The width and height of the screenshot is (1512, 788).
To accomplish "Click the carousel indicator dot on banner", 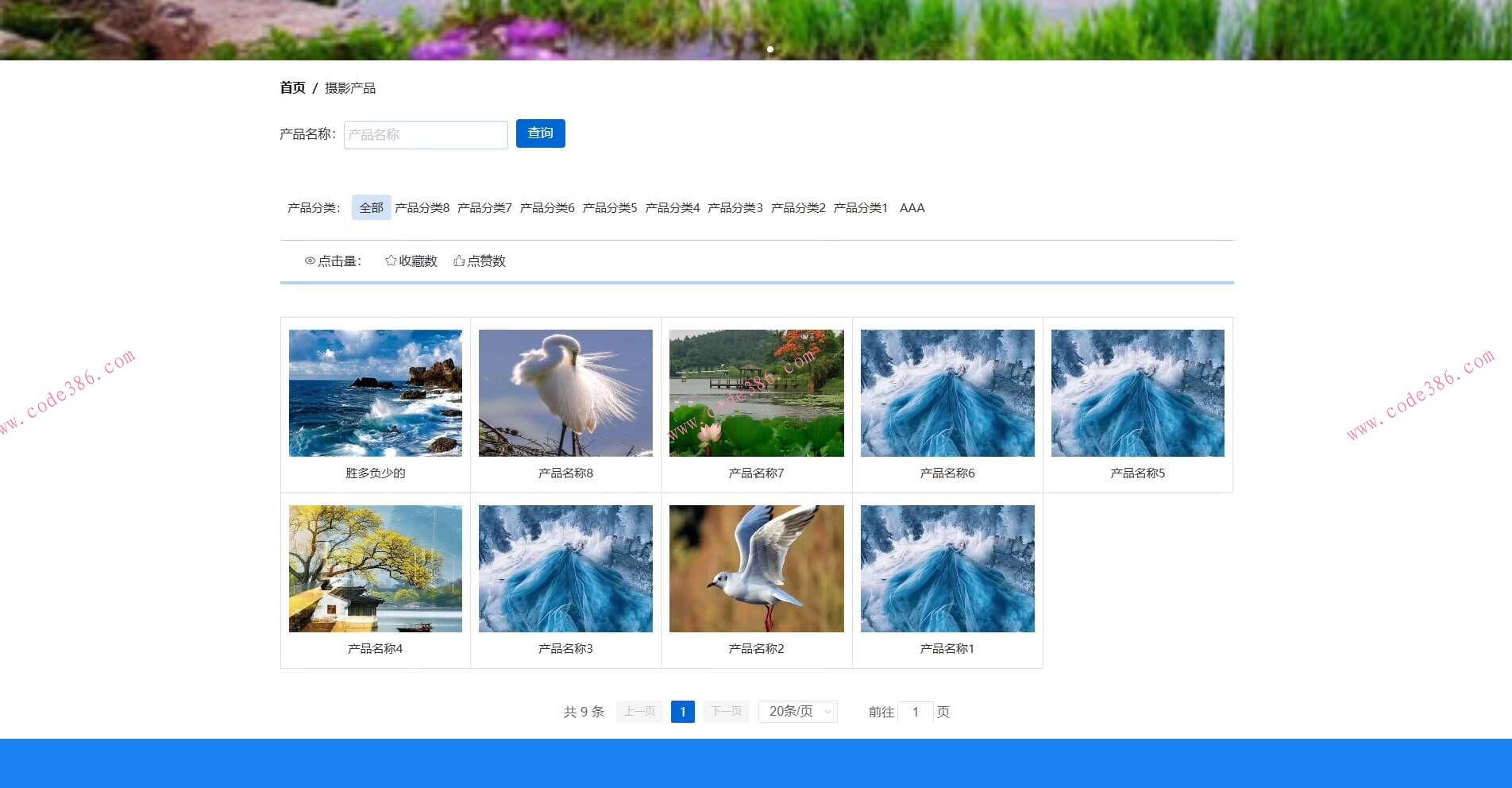I will (770, 49).
